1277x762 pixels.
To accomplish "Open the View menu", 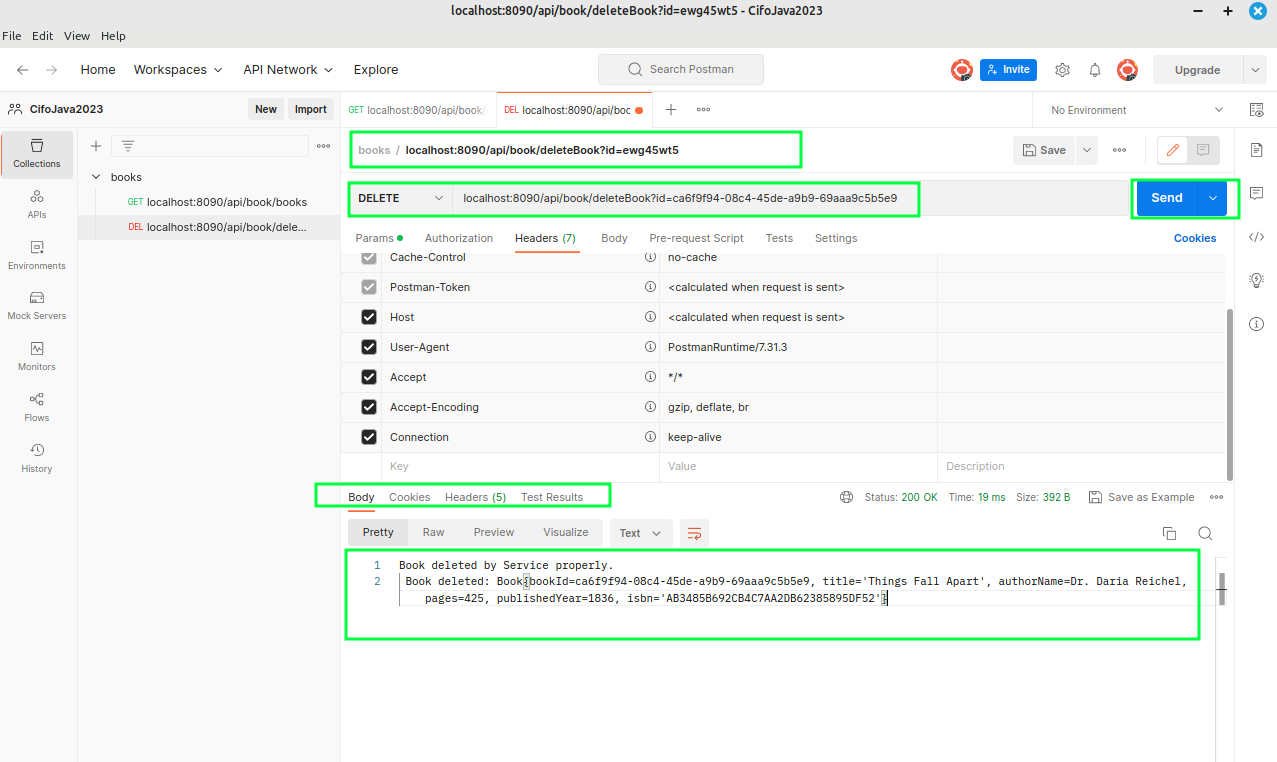I will (x=77, y=36).
